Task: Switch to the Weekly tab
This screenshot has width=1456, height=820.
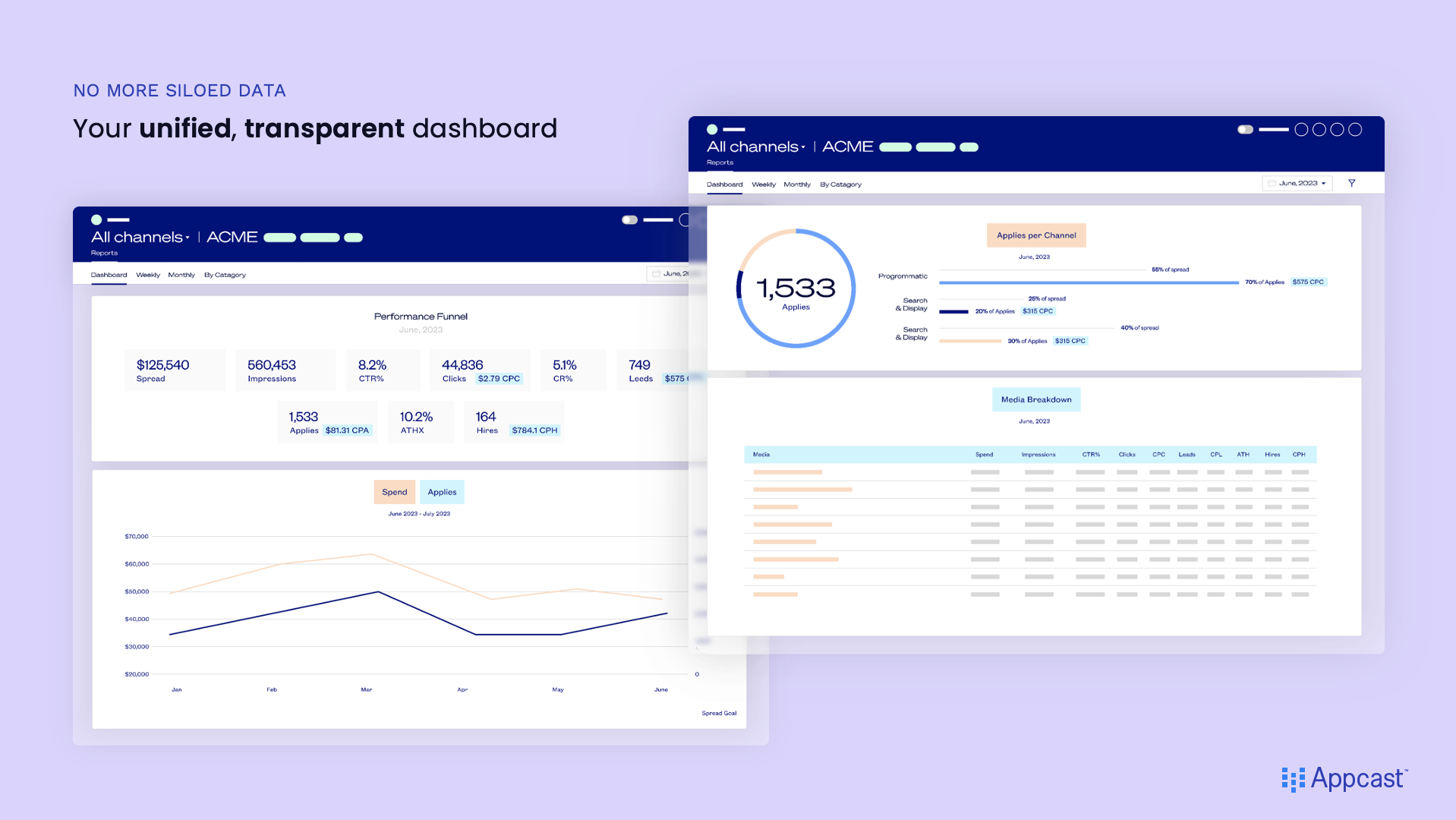Action: click(x=764, y=184)
